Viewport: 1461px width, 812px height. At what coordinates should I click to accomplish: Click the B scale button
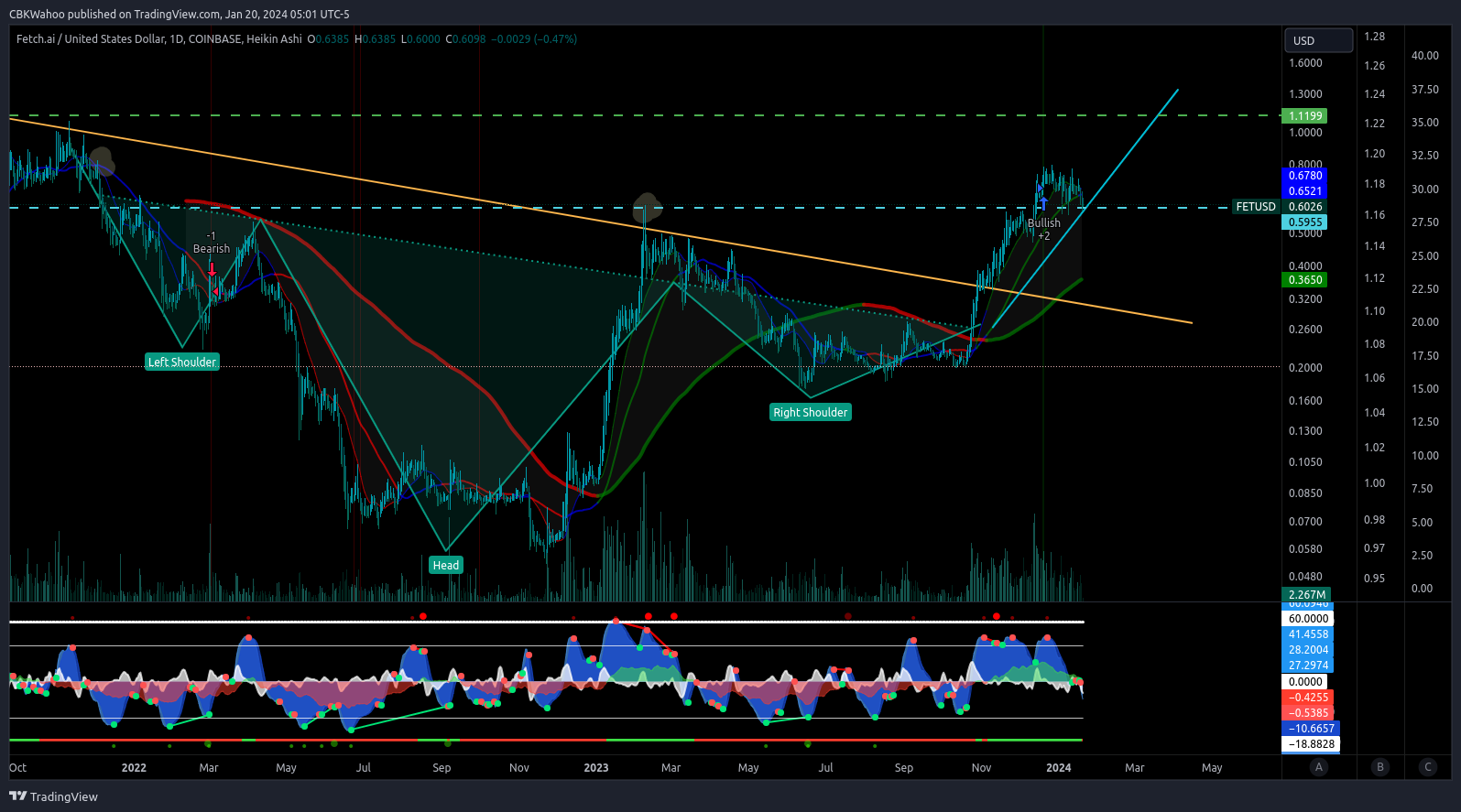tap(1380, 767)
